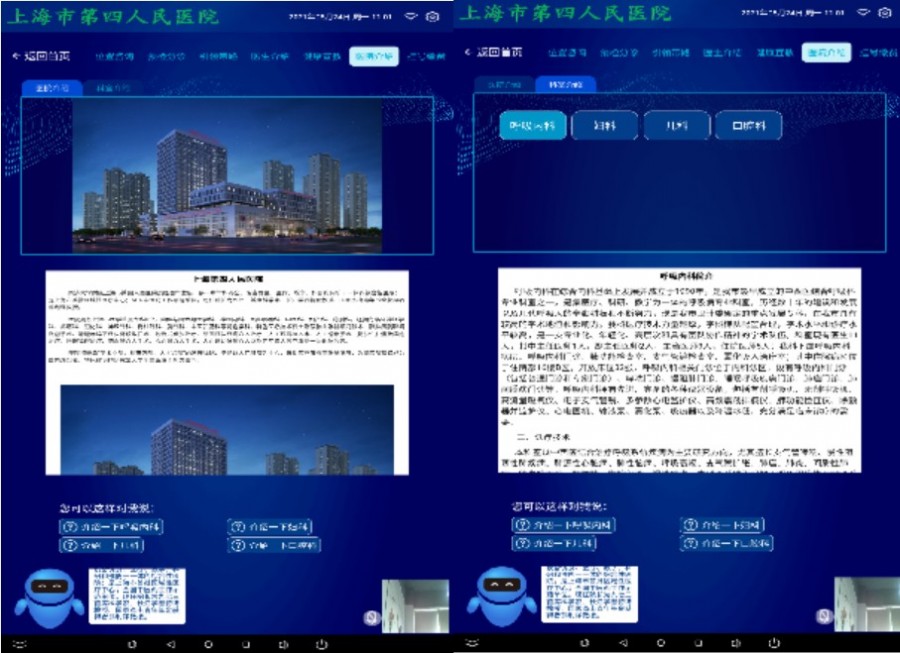Tap 介绍一下呼吸内科 suggestion on left screen
This screenshot has width=900, height=653.
tap(110, 526)
